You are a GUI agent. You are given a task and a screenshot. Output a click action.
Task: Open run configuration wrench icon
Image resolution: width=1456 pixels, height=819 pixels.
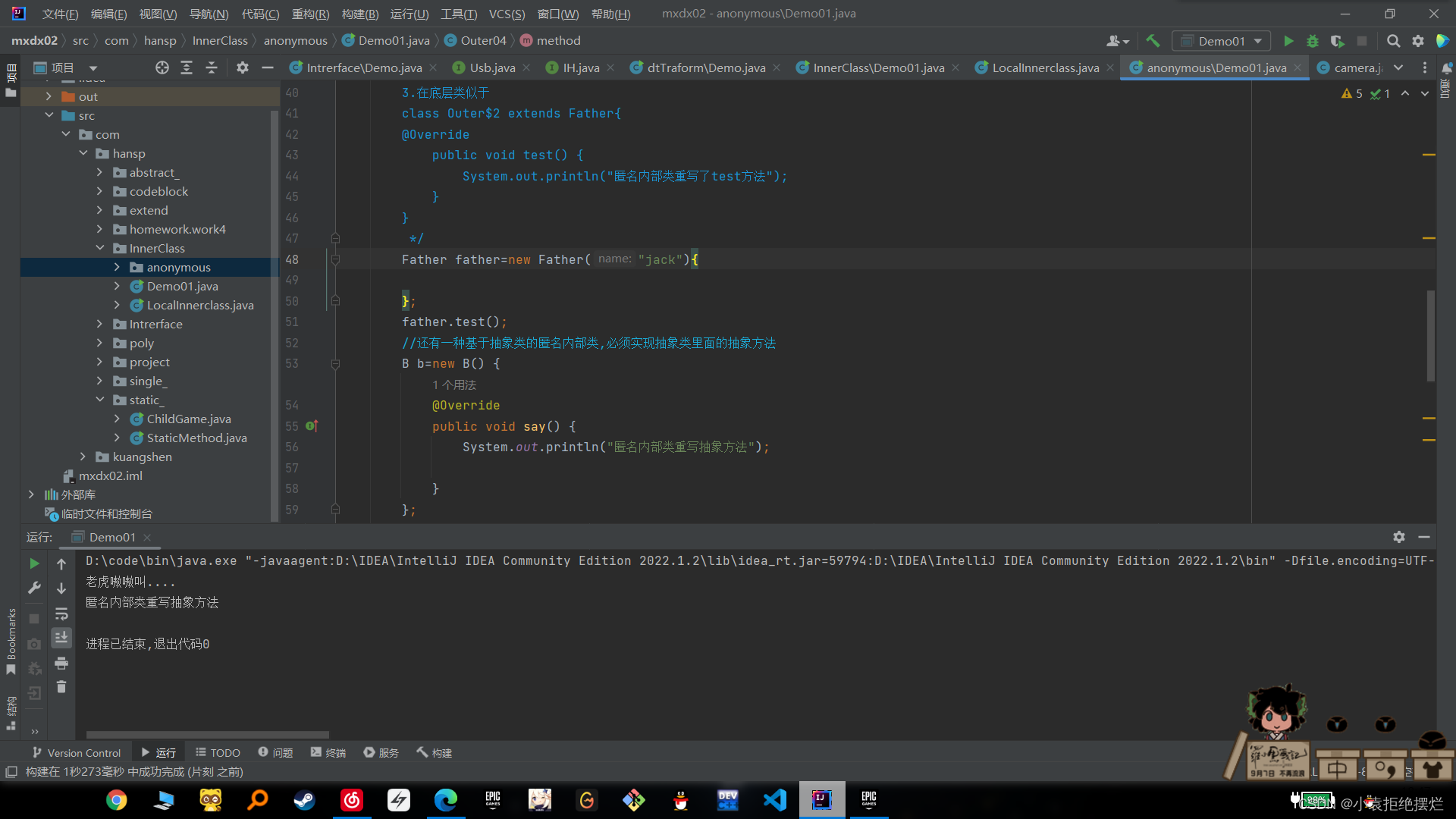click(34, 588)
